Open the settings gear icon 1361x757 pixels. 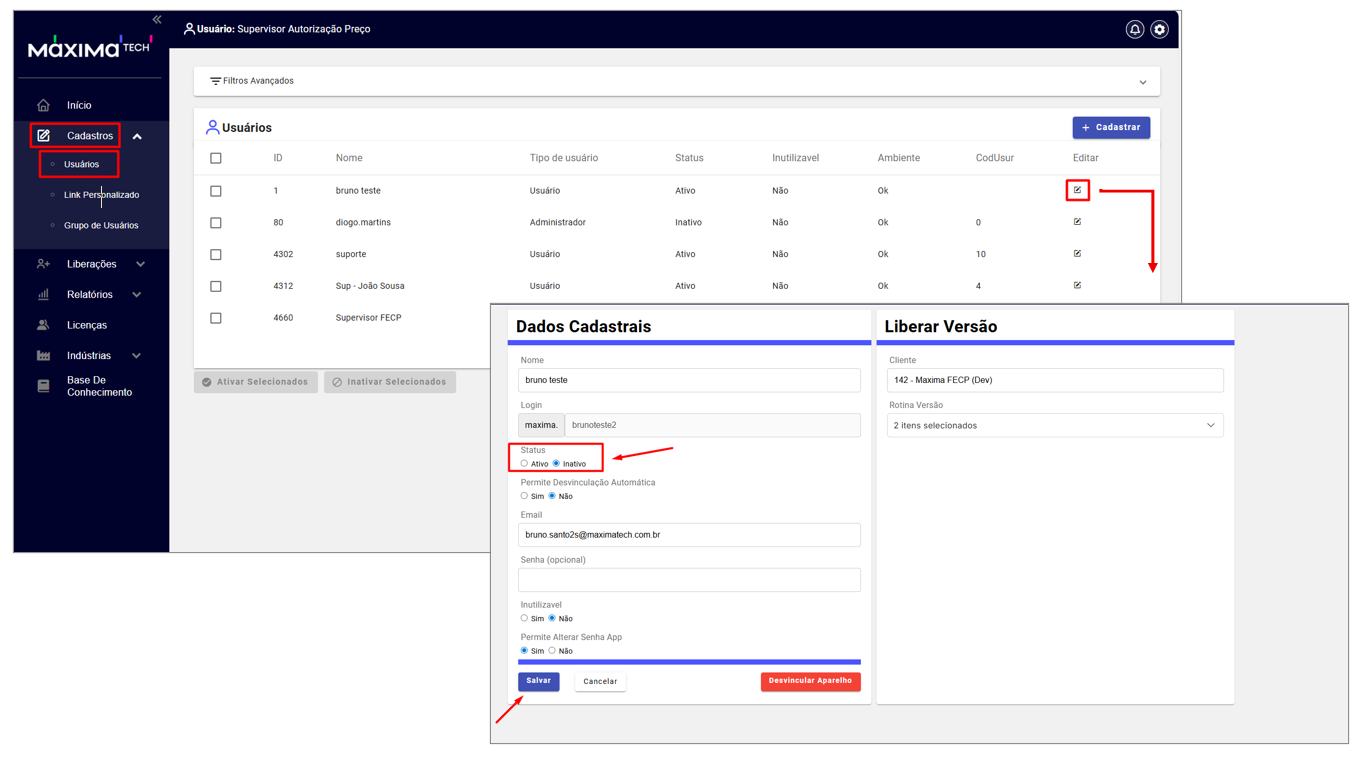pyautogui.click(x=1159, y=30)
